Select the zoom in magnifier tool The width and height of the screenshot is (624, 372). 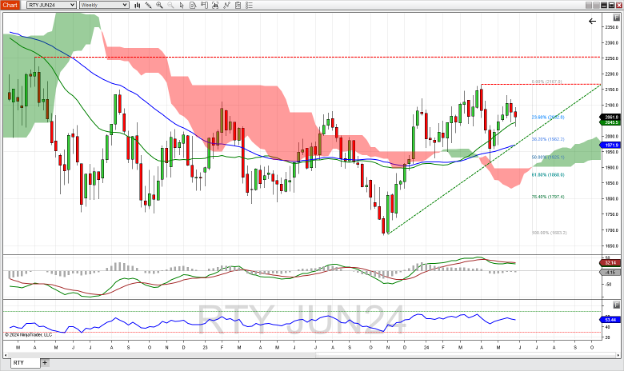pos(159,5)
